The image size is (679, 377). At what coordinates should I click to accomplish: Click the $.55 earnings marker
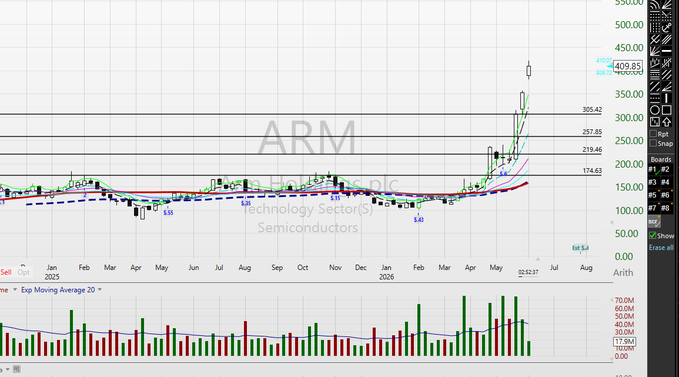(168, 213)
